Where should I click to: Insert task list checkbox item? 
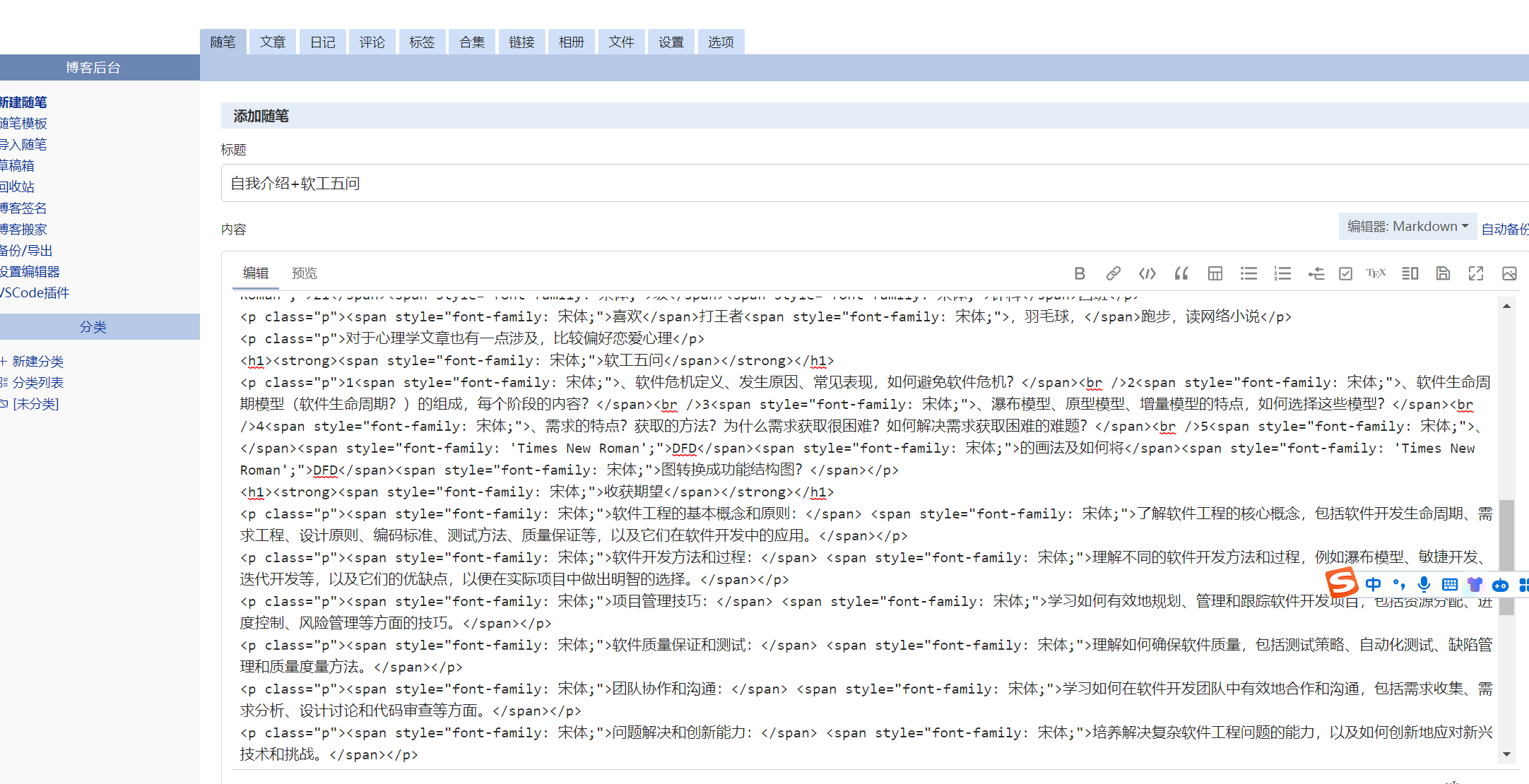coord(1345,273)
